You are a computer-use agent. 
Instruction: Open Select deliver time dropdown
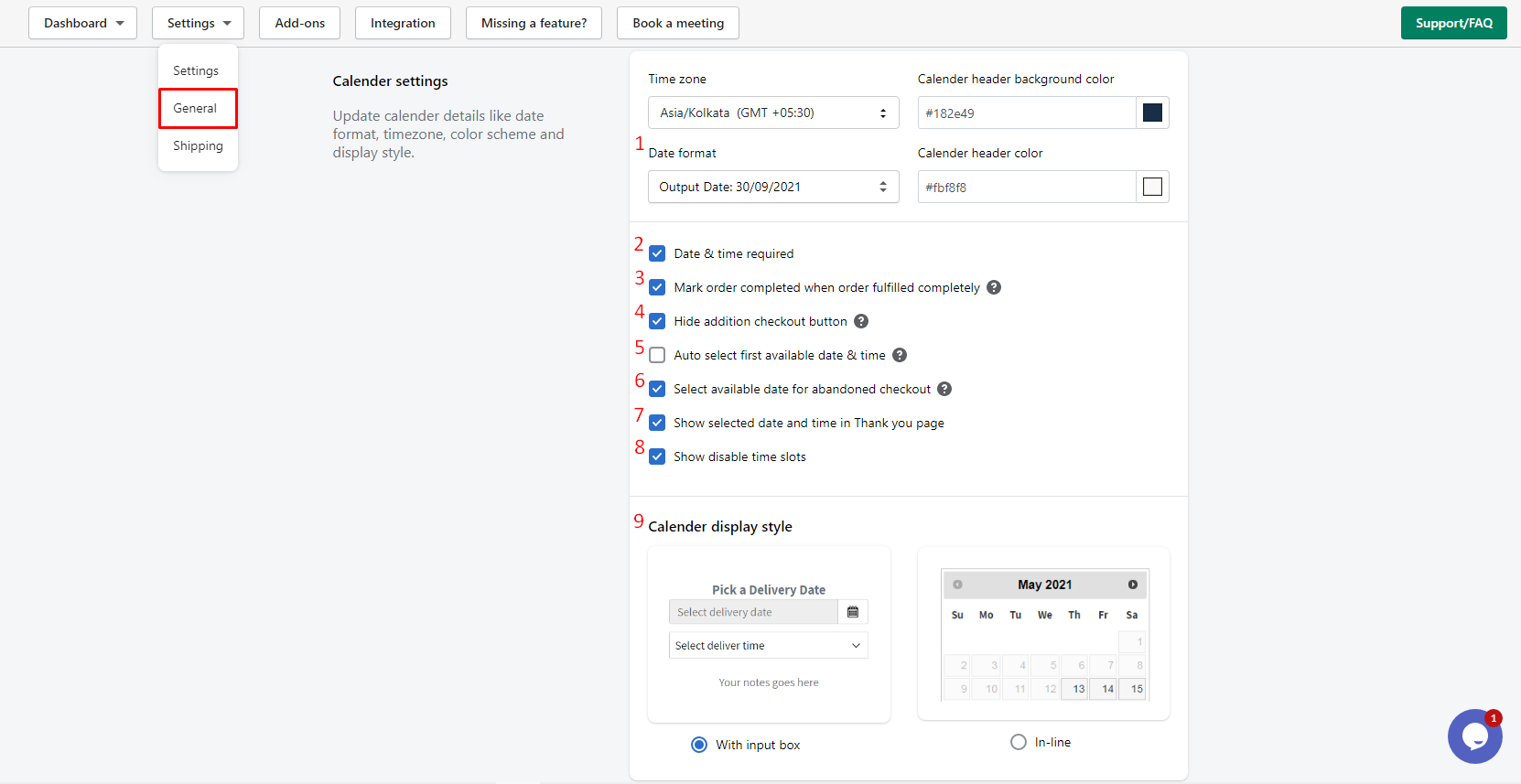[769, 645]
